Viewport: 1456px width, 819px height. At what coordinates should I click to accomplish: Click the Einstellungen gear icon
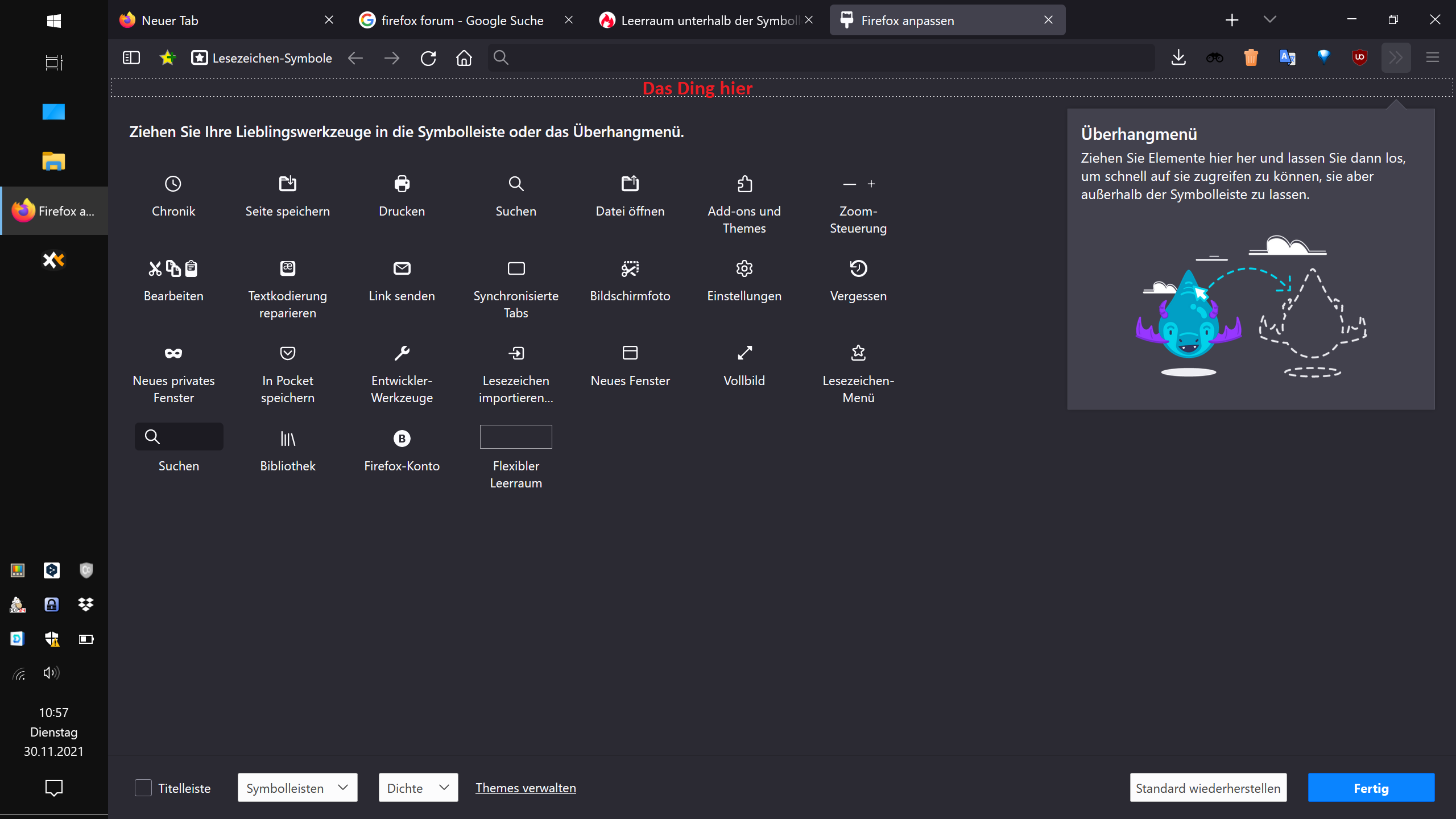tap(744, 268)
